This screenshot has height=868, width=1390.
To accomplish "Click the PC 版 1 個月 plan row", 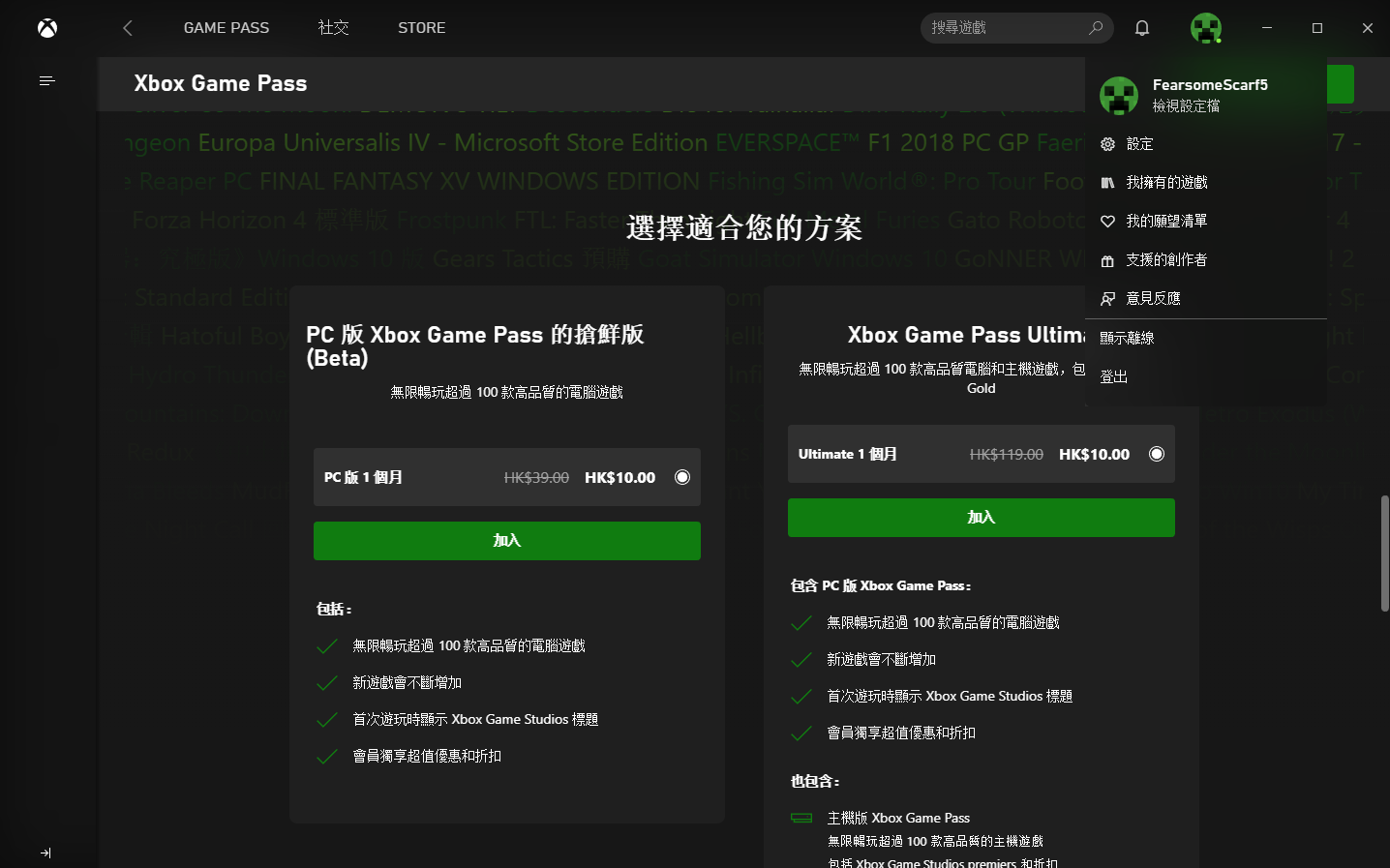I will pos(507,477).
